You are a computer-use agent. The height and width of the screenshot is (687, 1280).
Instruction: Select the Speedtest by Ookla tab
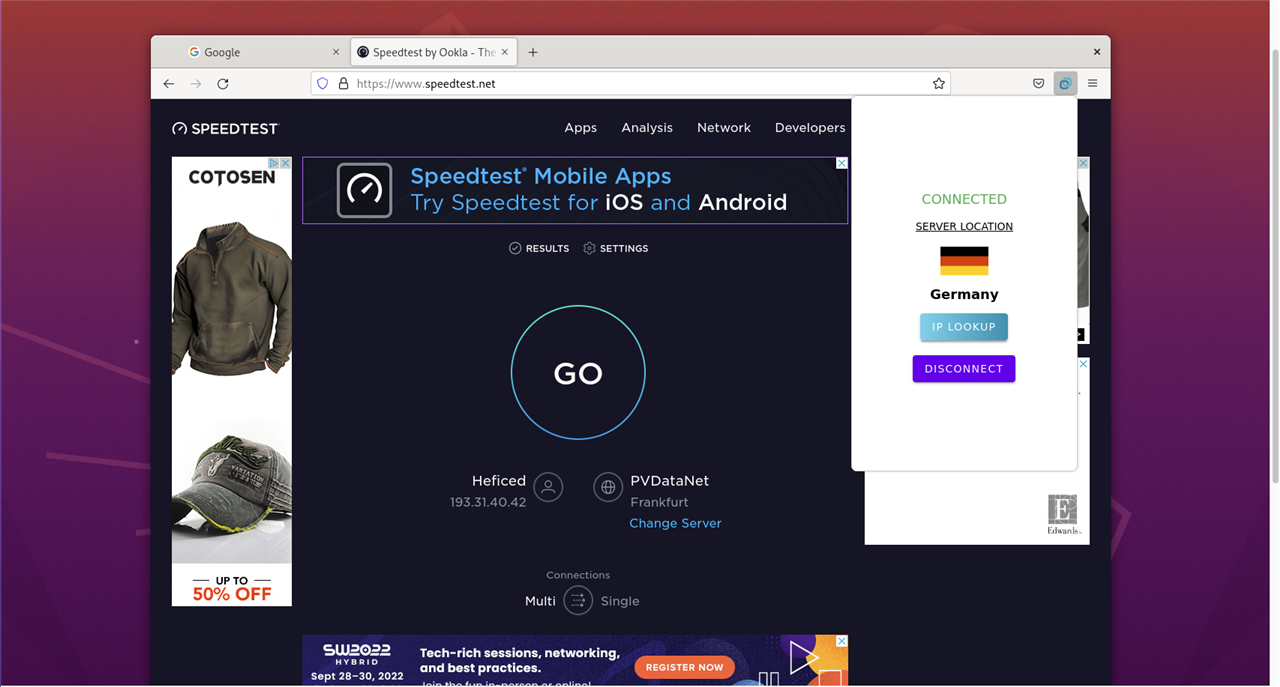coord(434,52)
